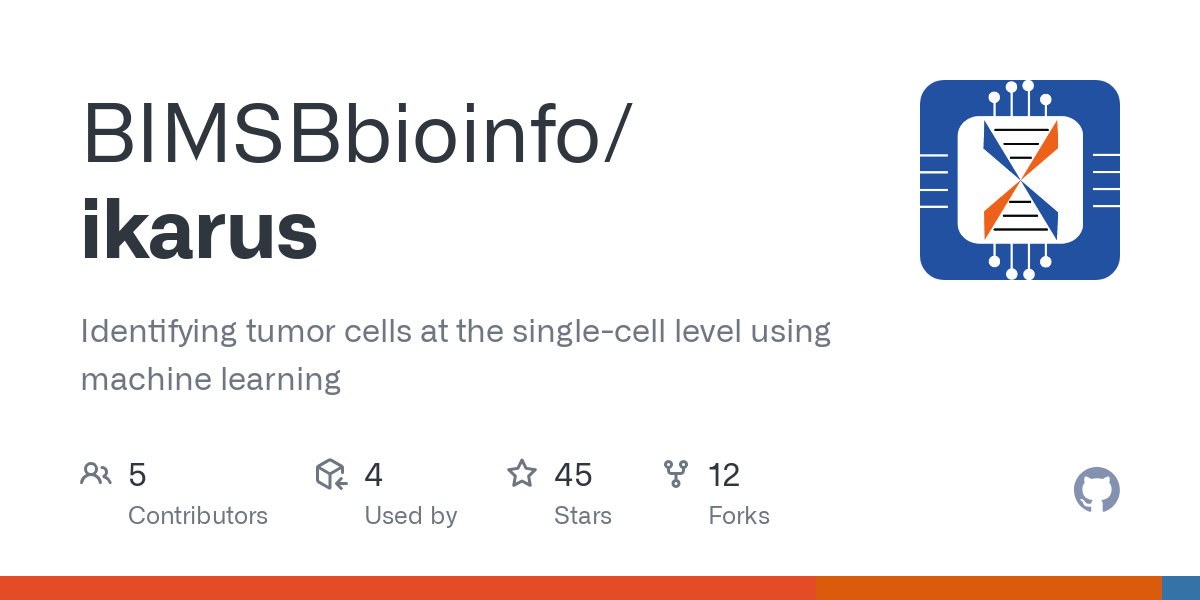The image size is (1200, 600).
Task: Click the Stars star icon
Action: click(522, 474)
